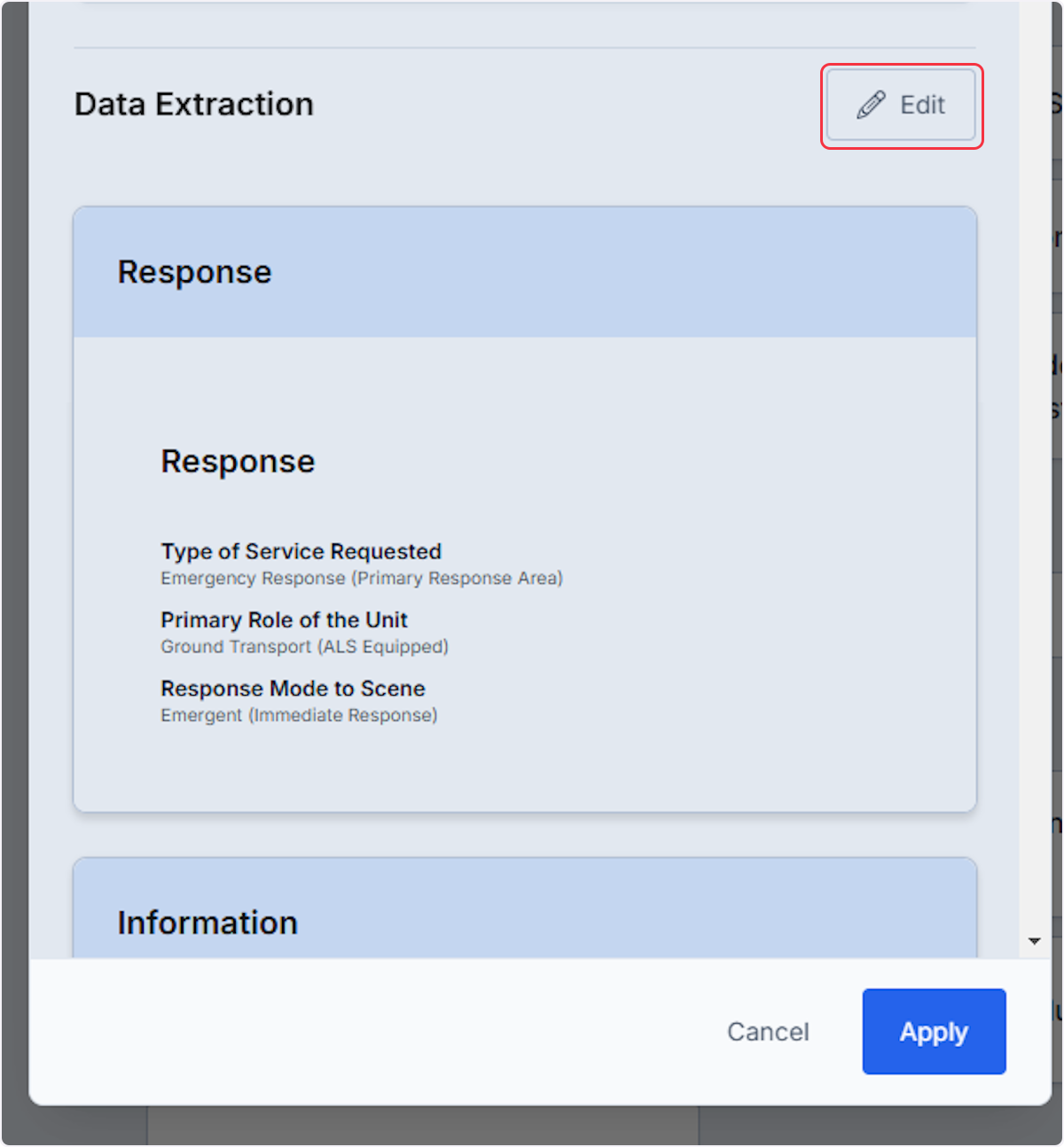The width and height of the screenshot is (1064, 1147).
Task: Select the Data Extraction heading
Action: [194, 105]
